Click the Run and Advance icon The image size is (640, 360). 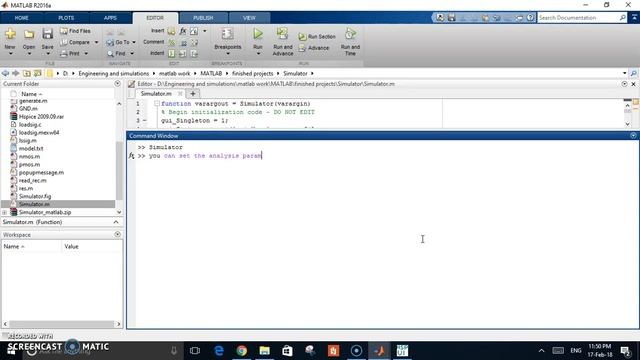[282, 34]
